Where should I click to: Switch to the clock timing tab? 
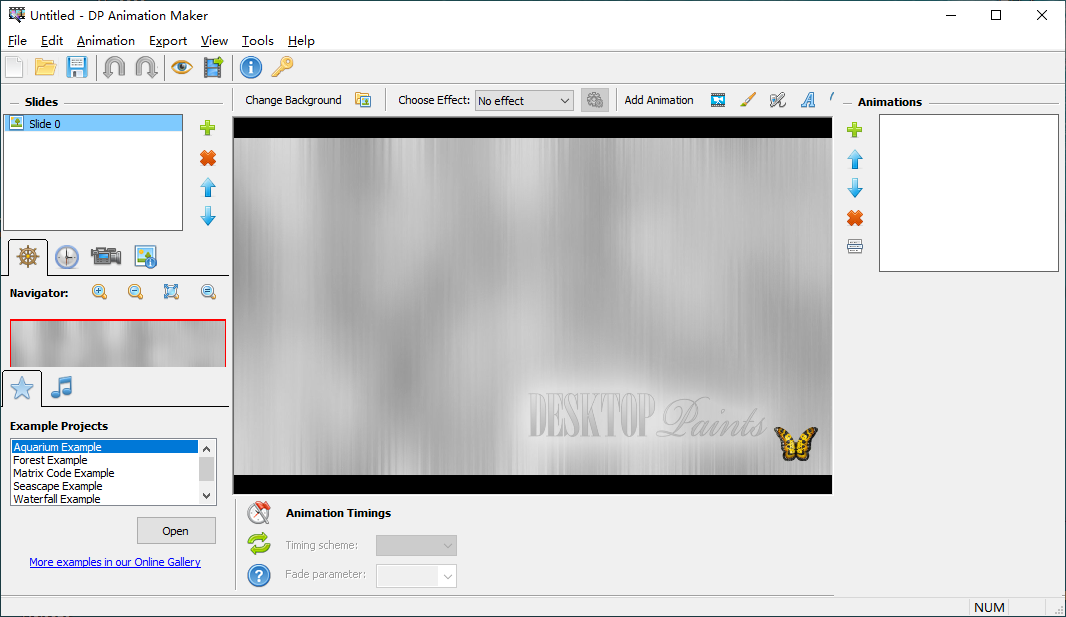click(x=66, y=257)
